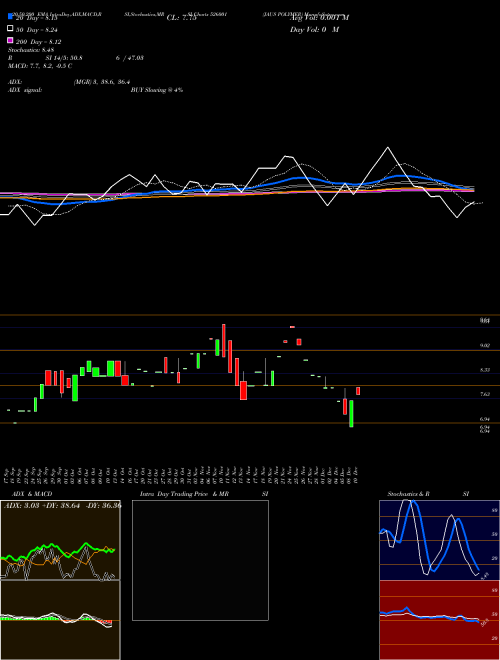The image size is (500, 660).
Task: Click the '(MGR) 3, 38.6, 36.4' ADX values
Action: point(102,82)
